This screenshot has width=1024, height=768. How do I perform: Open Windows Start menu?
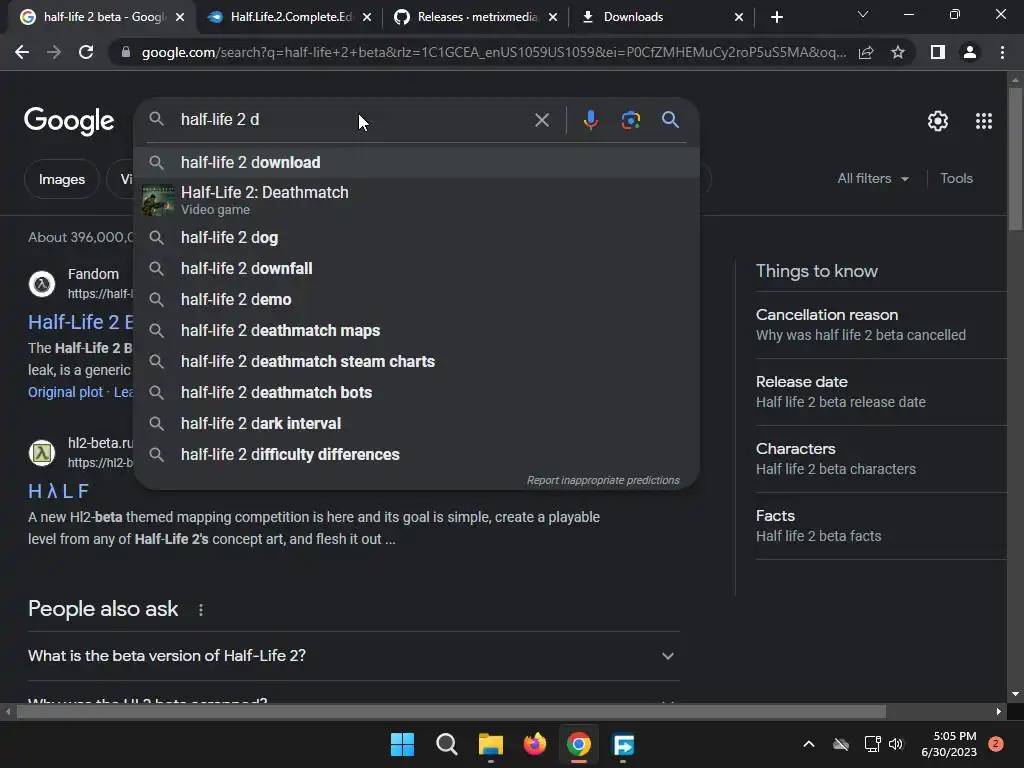[x=402, y=744]
